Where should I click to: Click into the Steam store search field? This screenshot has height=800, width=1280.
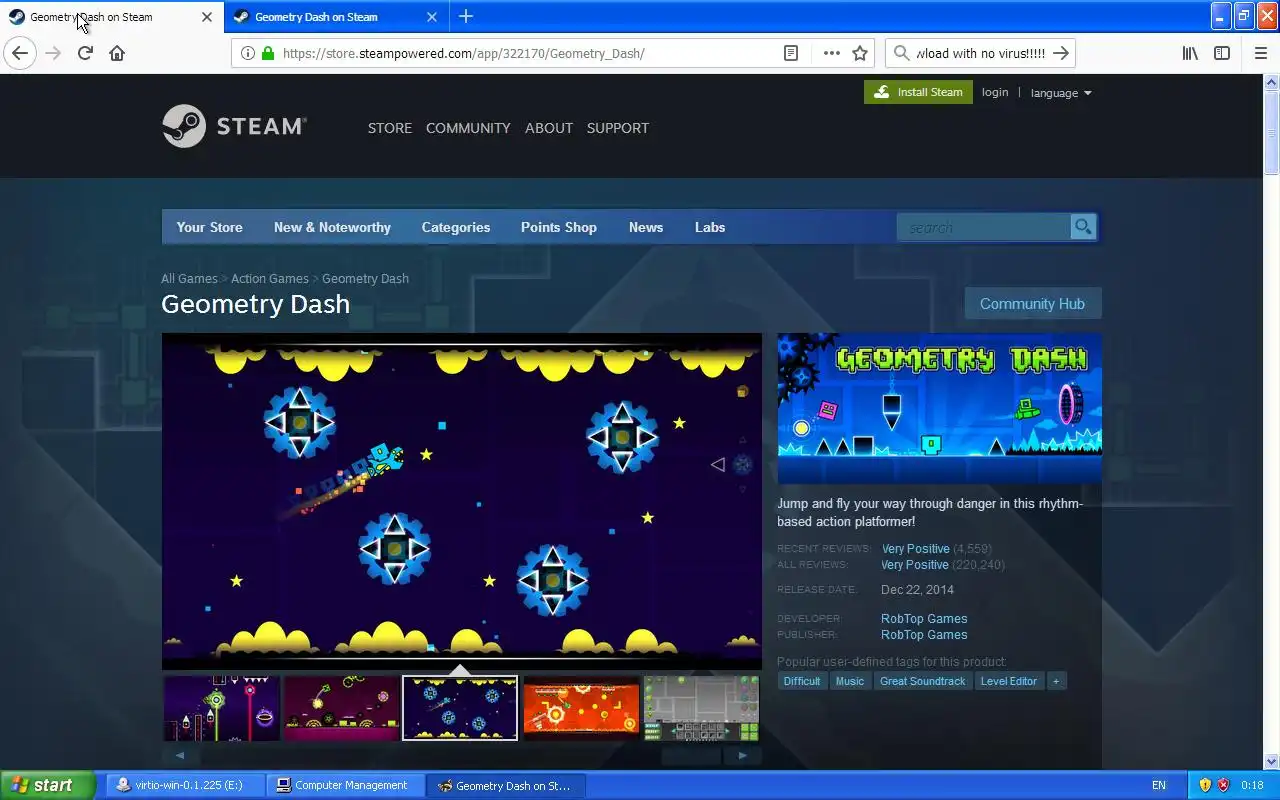(x=985, y=227)
